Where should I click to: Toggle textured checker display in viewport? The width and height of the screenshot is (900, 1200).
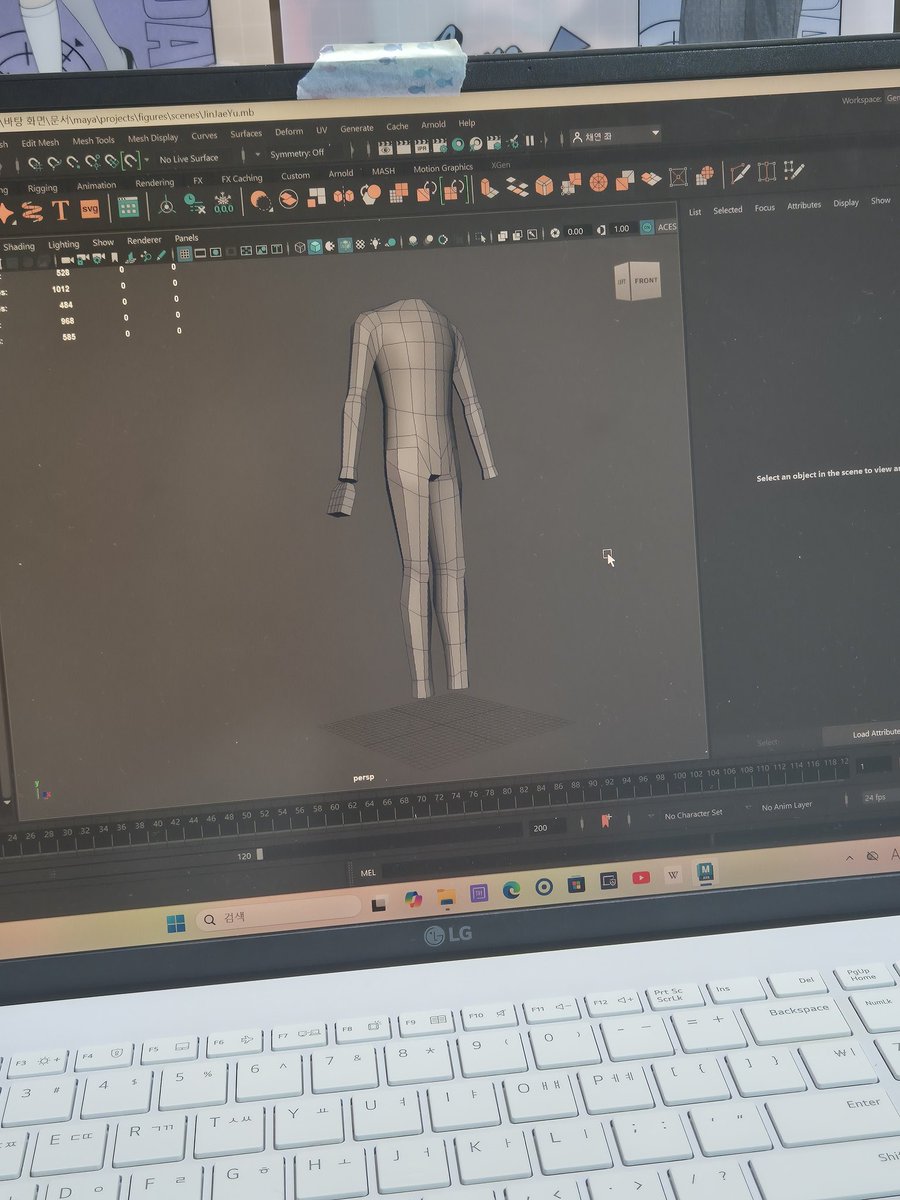360,244
